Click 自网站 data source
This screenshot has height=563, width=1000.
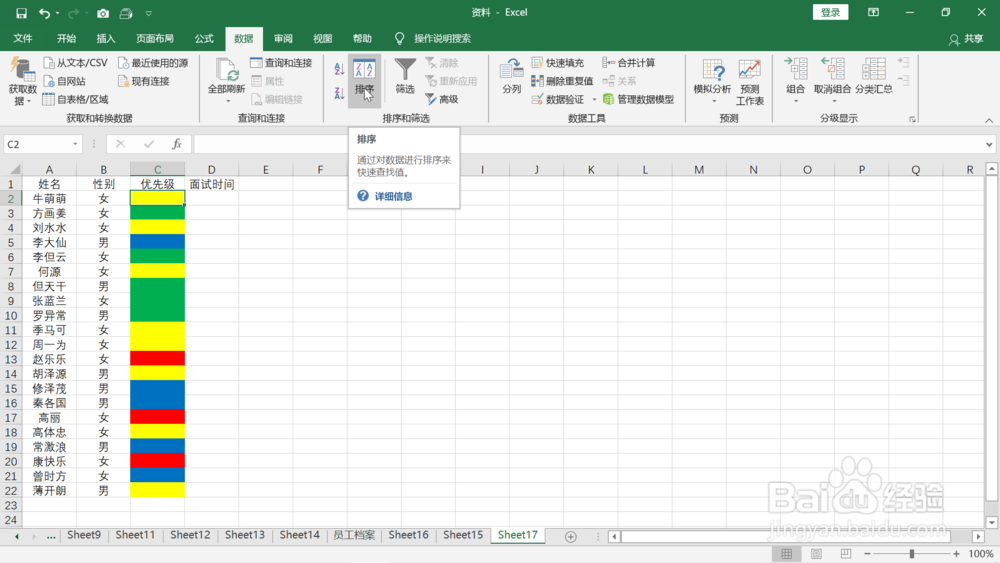tap(64, 81)
